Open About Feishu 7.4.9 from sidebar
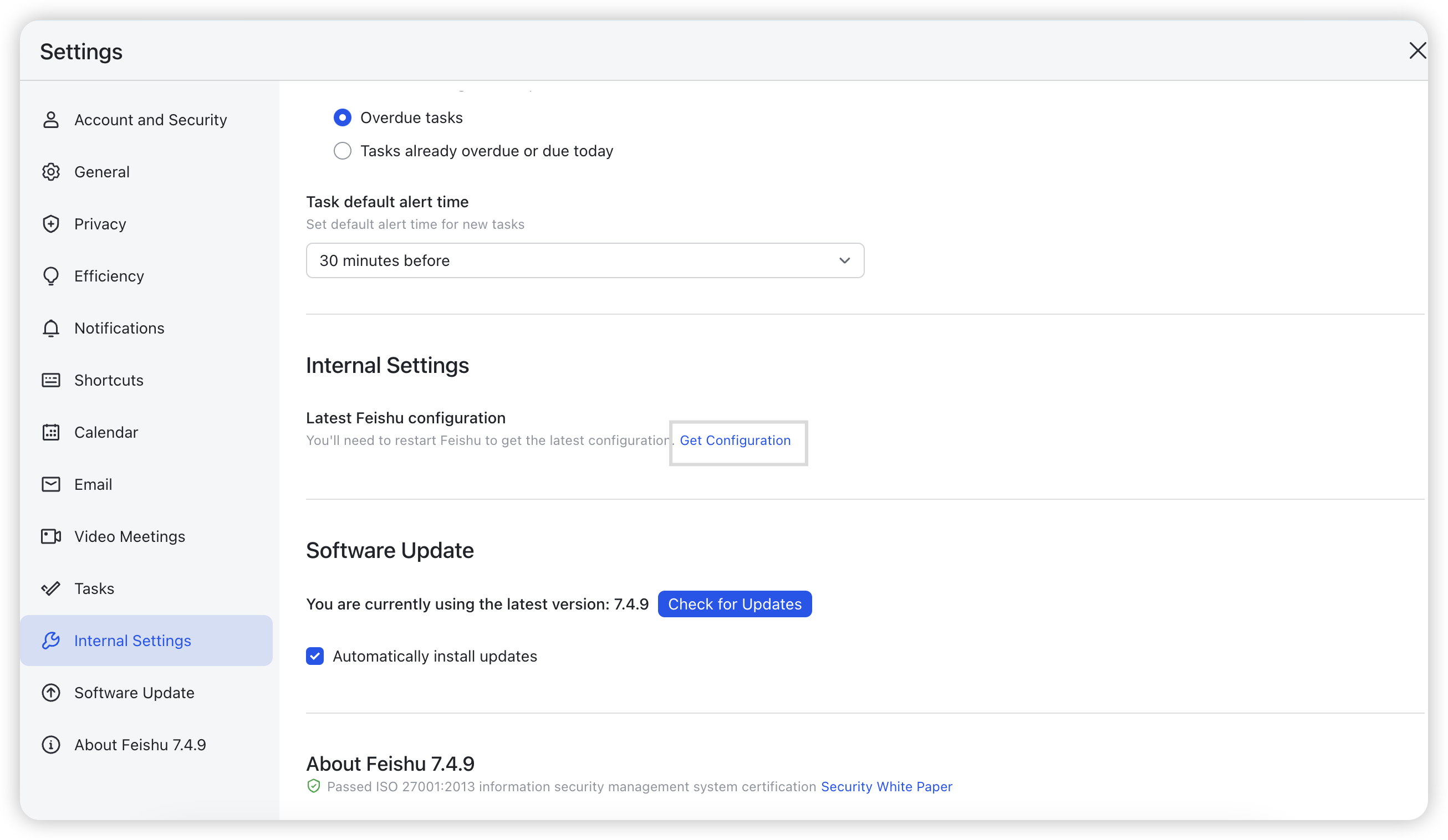Viewport: 1448px width, 840px height. tap(140, 744)
